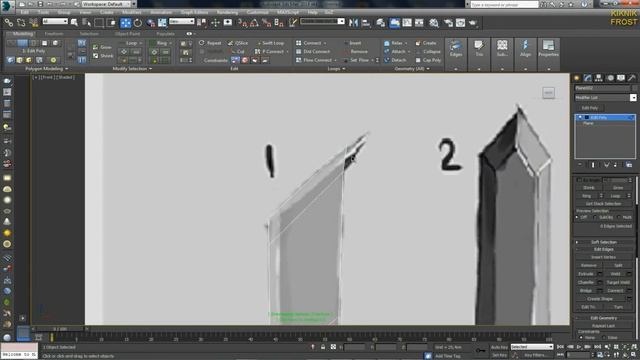
Task: Open the reference coordinate system View dropdown
Action: 182,21
